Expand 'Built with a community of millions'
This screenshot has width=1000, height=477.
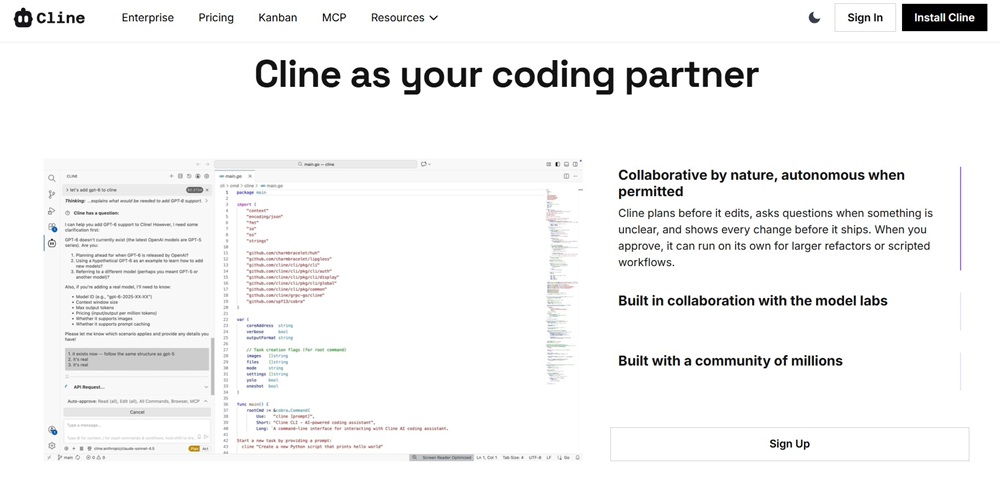point(730,361)
